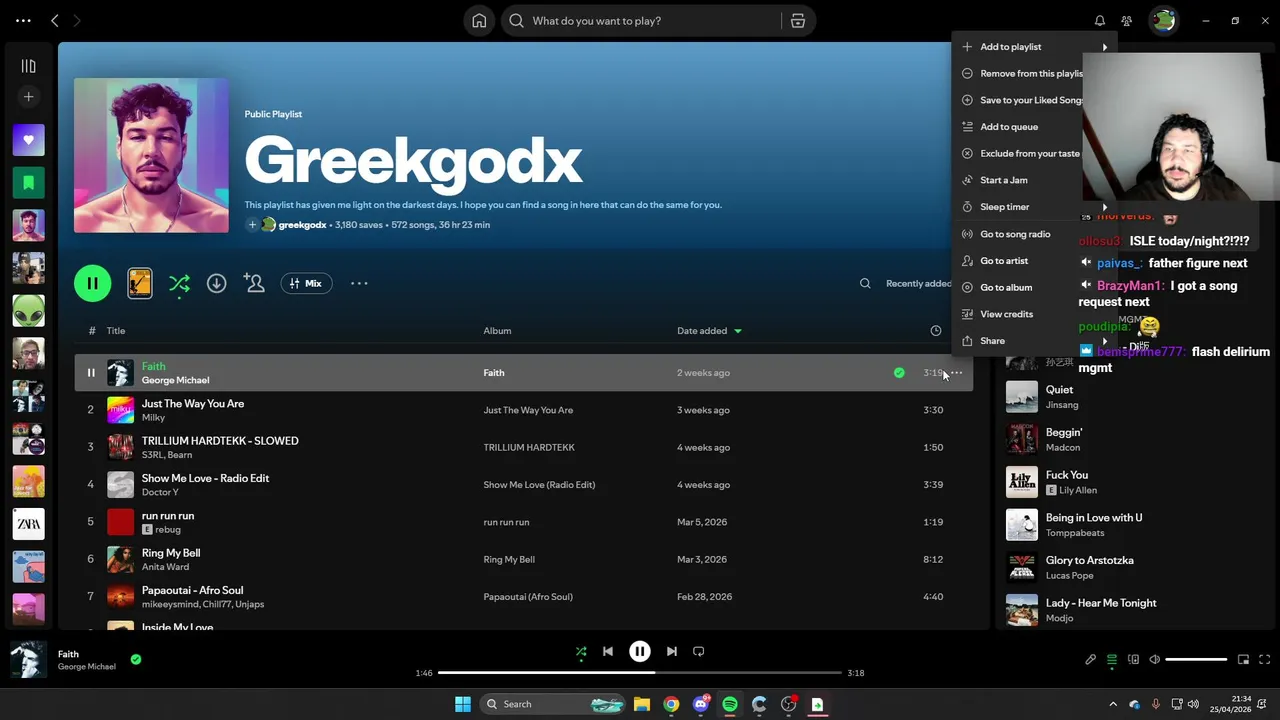Click the Mix button
The width and height of the screenshot is (1280, 720).
306,284
